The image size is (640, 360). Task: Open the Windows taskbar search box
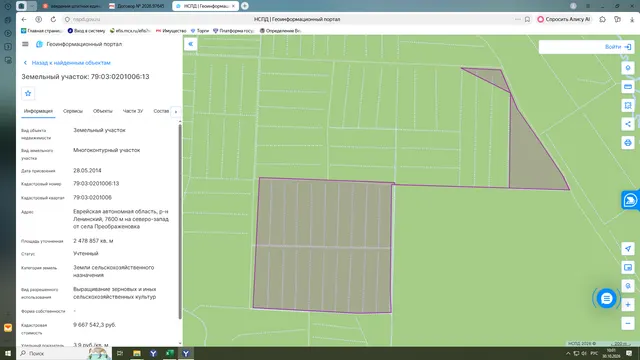tap(53, 353)
